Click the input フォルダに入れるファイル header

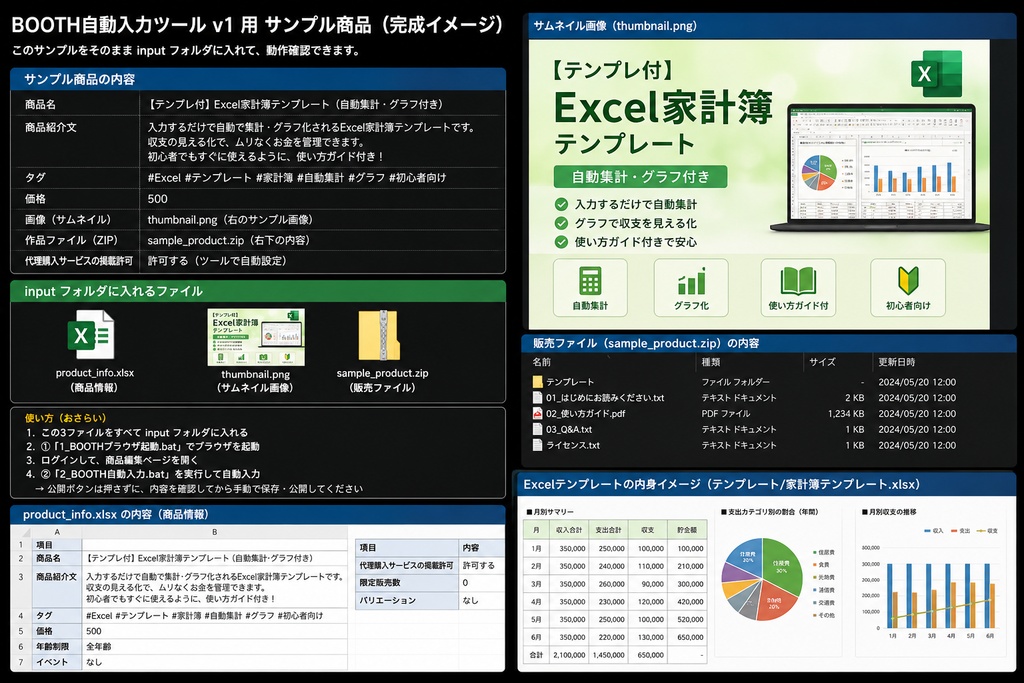point(258,291)
